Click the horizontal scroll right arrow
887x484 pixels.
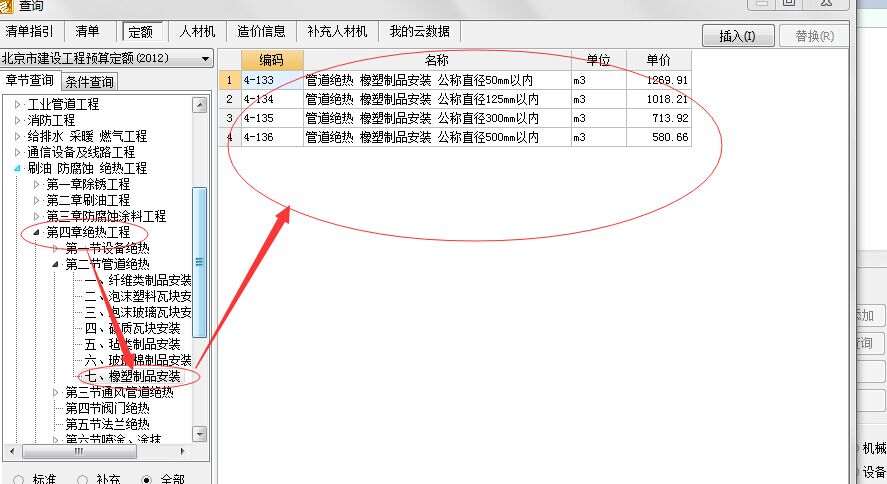182,451
